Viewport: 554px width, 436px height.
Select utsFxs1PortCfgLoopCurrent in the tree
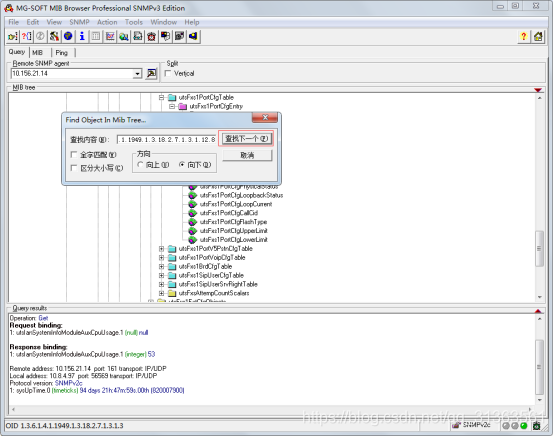click(236, 204)
